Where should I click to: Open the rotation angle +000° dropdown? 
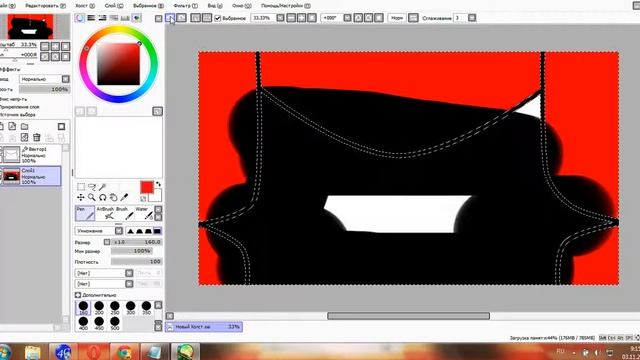[347, 18]
